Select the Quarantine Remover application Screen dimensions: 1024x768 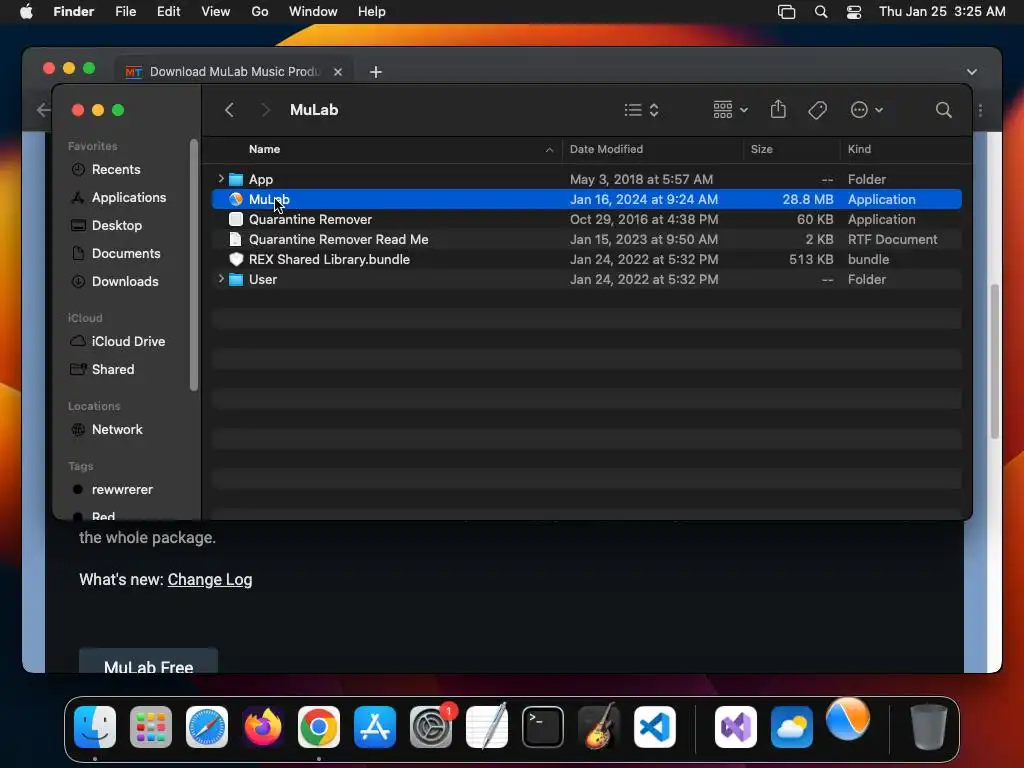tap(586, 219)
